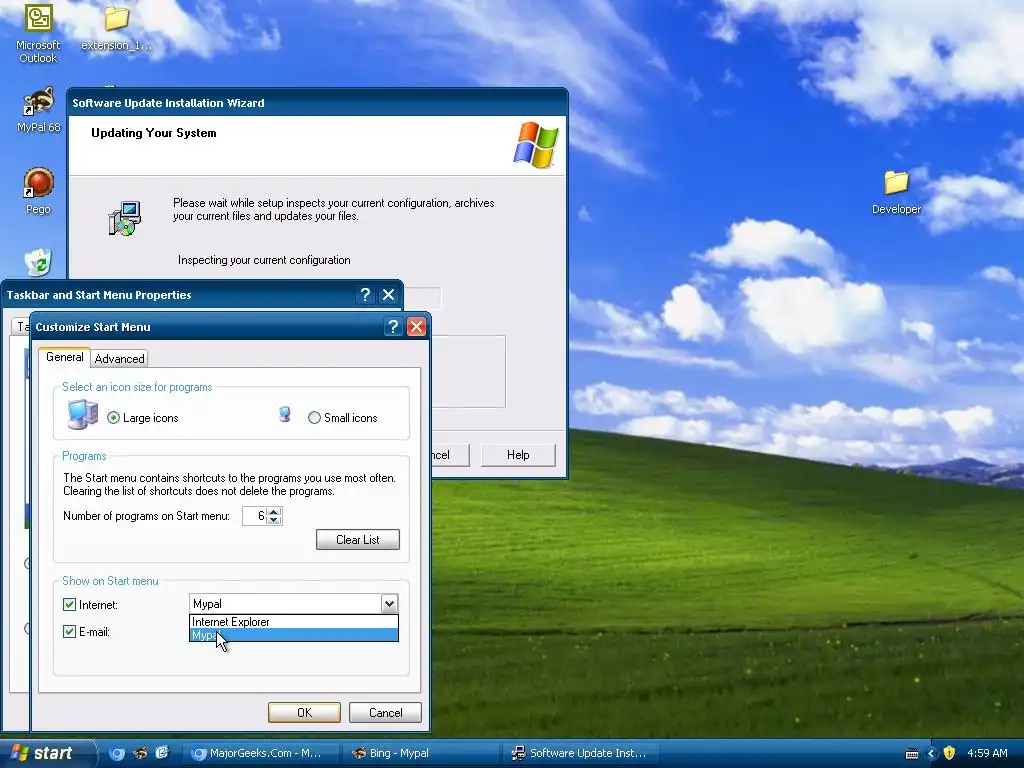Click the Software Update Installation Wizard titlebar

point(317,103)
